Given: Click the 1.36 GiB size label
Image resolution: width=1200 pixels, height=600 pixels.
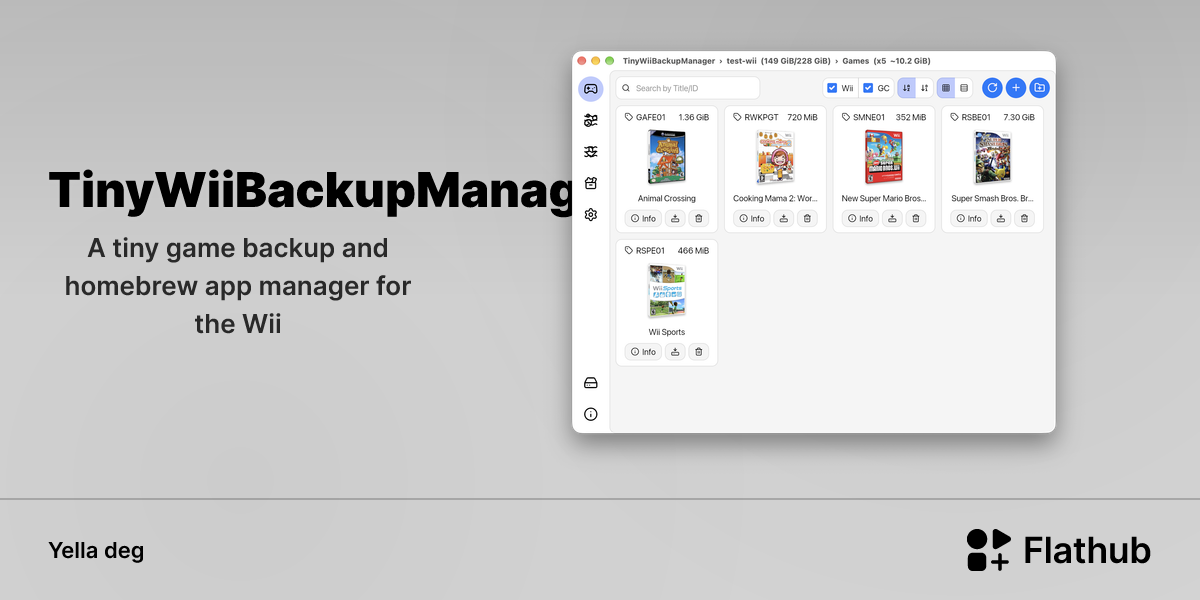Looking at the screenshot, I should [x=694, y=117].
